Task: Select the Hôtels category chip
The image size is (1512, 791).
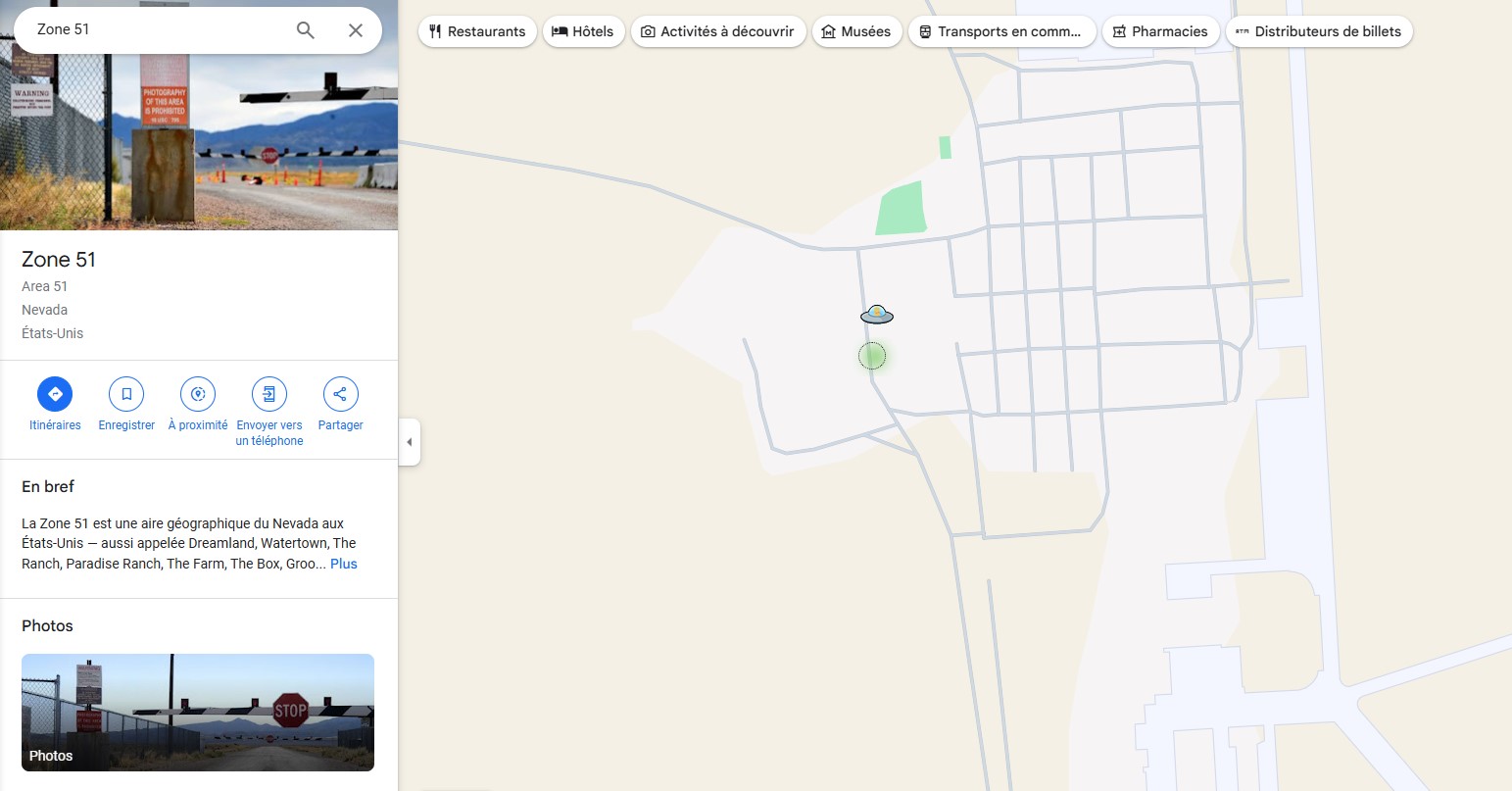Action: 583,31
